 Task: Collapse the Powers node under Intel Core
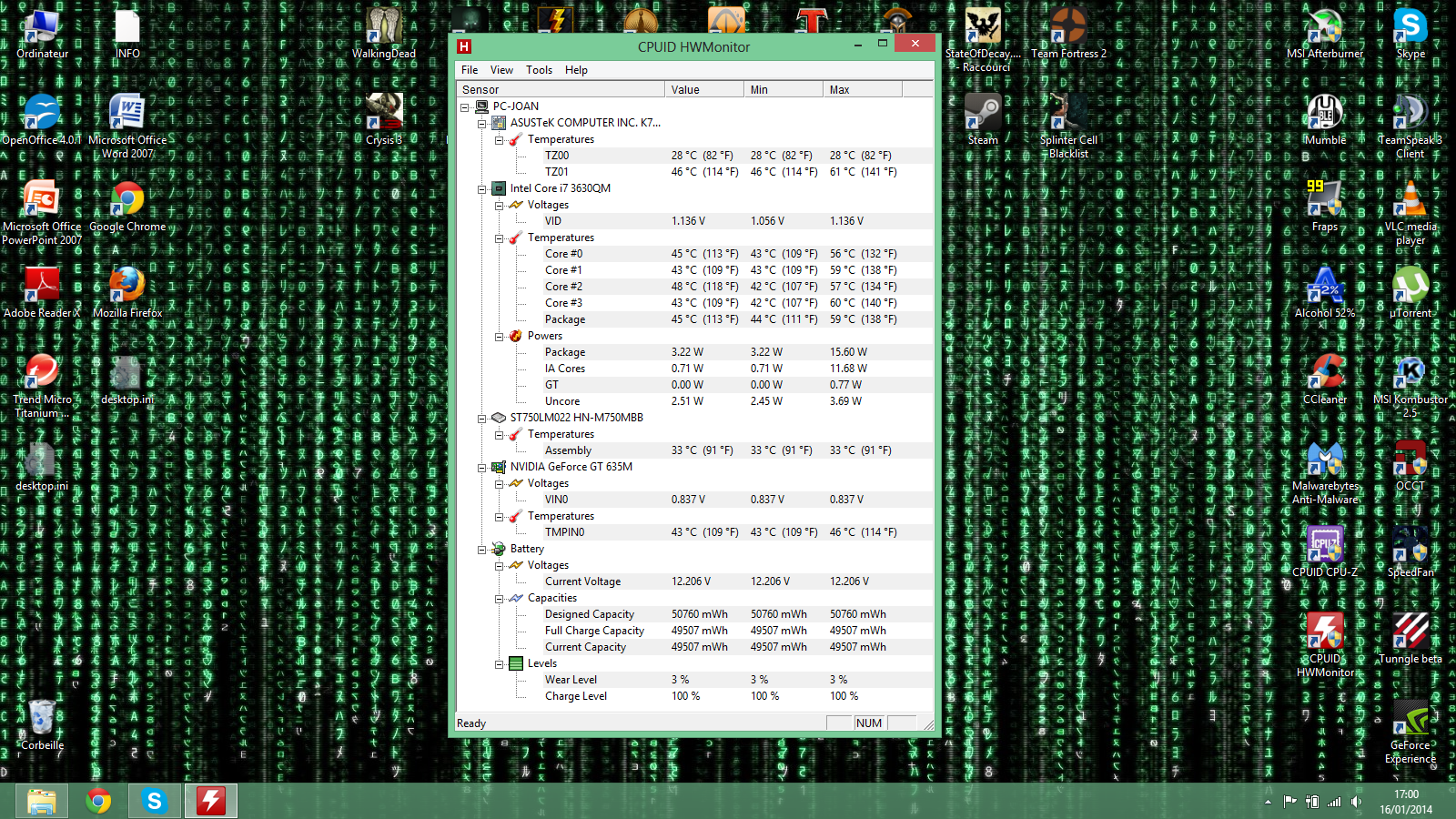pyautogui.click(x=500, y=336)
